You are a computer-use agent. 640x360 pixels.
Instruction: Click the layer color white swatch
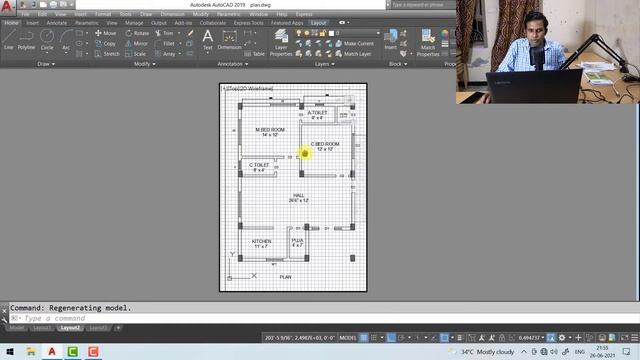tap(331, 33)
